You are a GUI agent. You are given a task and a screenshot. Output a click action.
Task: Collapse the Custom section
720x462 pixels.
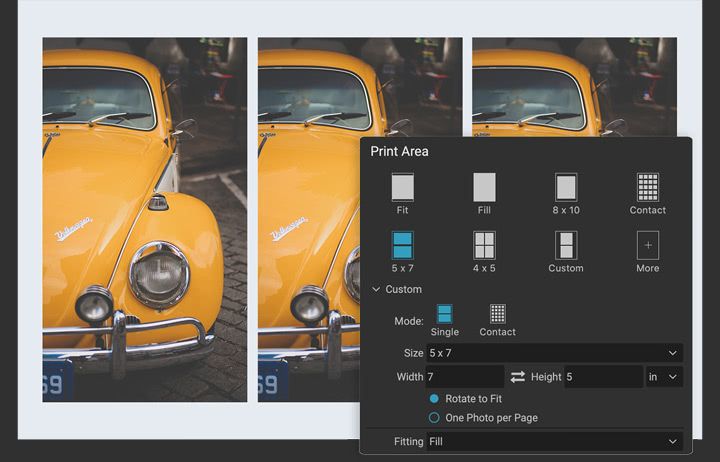pyautogui.click(x=376, y=289)
